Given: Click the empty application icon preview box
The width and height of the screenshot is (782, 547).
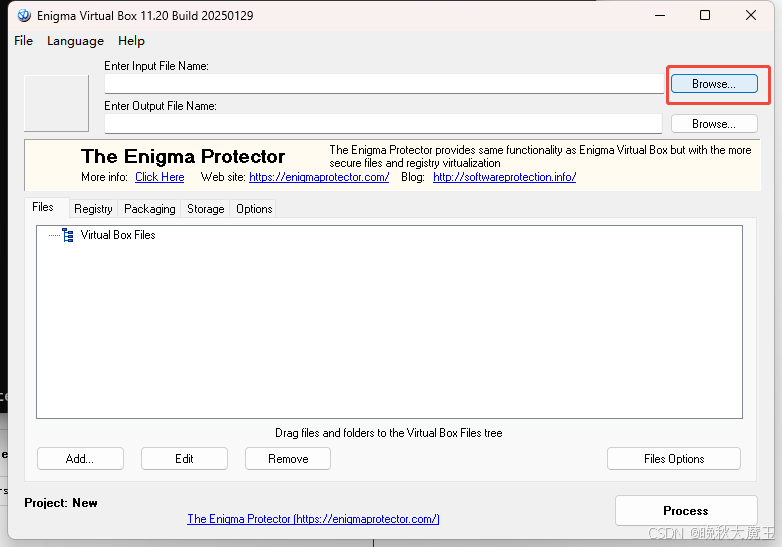Looking at the screenshot, I should tap(56, 103).
